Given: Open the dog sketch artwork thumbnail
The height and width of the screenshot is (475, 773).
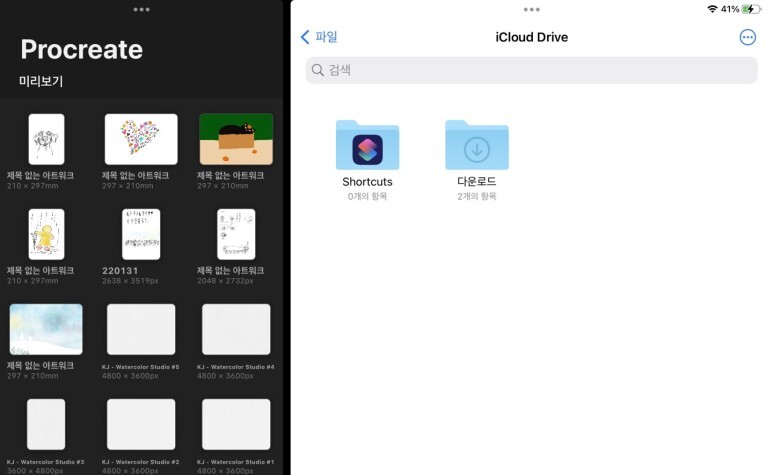Looking at the screenshot, I should 46,139.
